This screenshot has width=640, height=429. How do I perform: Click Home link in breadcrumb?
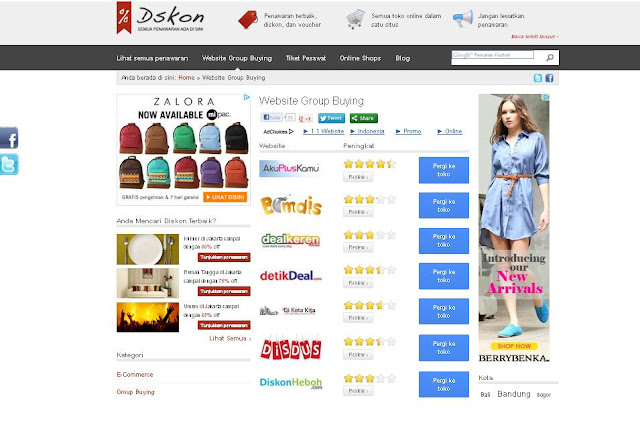pyautogui.click(x=187, y=78)
